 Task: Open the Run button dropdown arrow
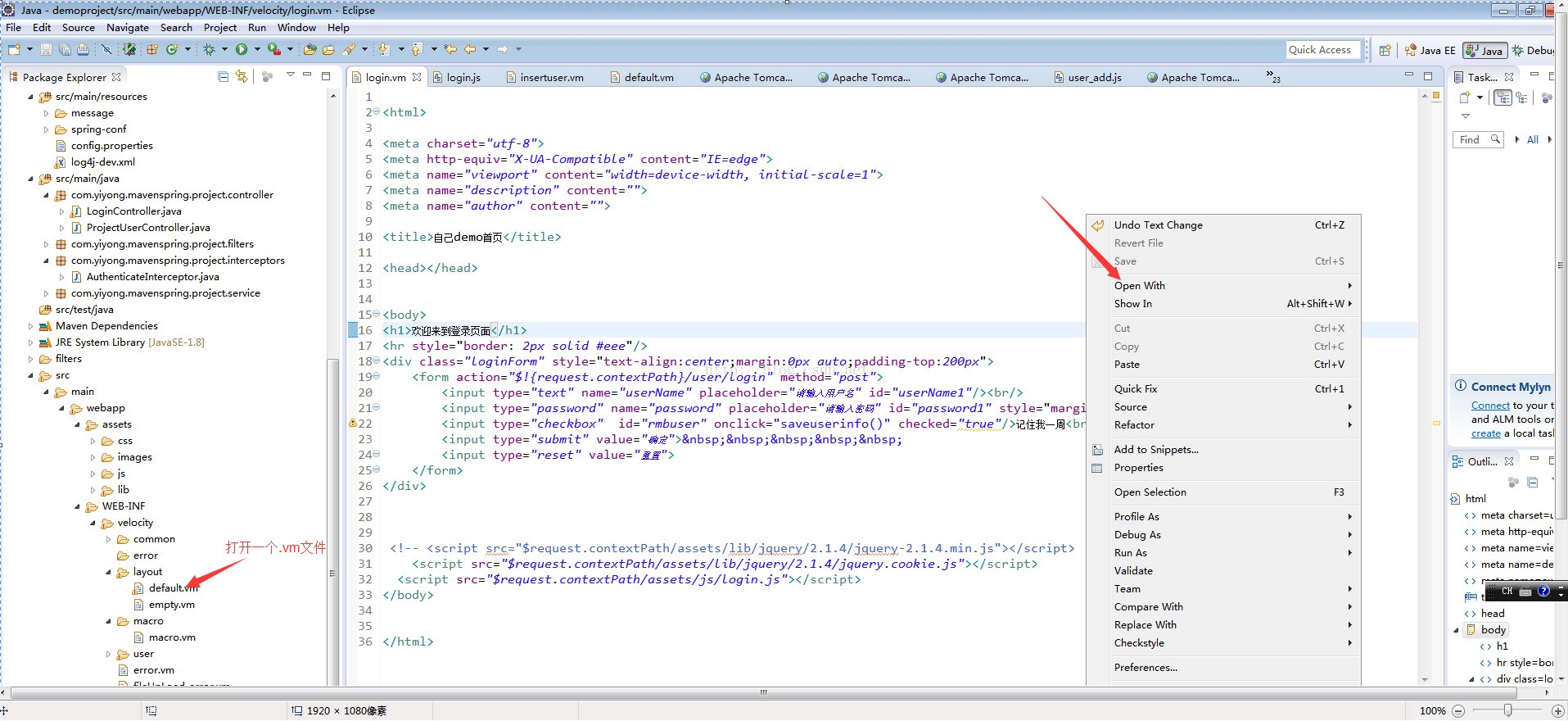coord(257,50)
